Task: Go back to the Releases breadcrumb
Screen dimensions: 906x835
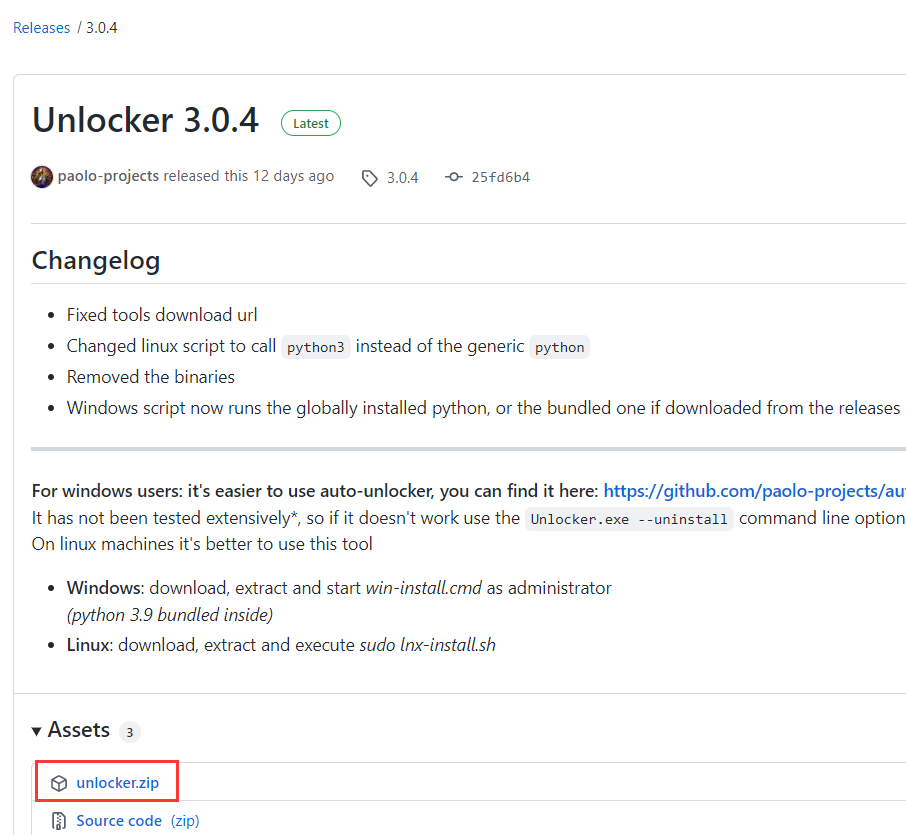Action: (41, 28)
